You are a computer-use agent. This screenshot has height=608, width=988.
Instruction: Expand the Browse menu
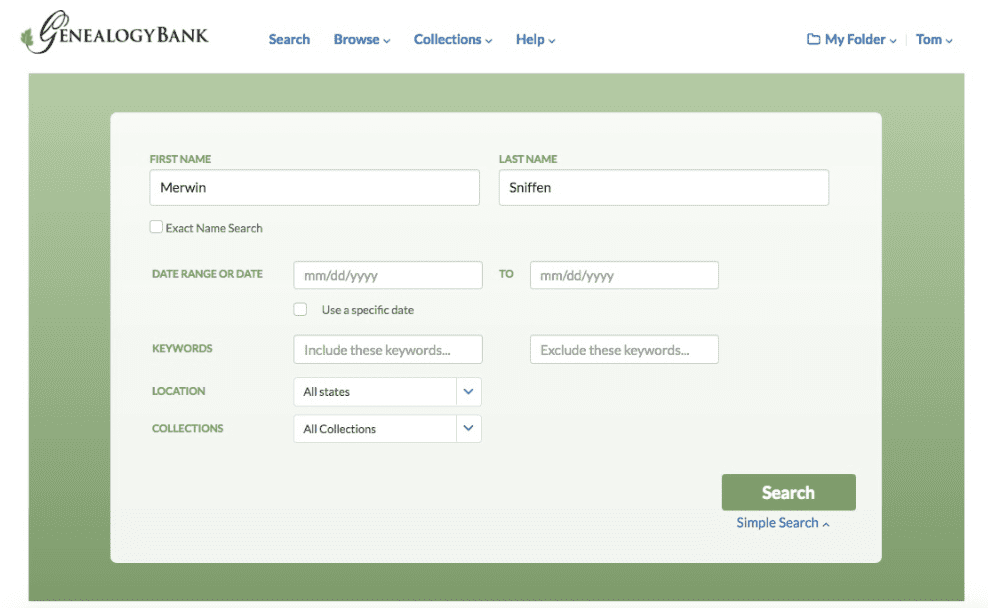click(362, 39)
